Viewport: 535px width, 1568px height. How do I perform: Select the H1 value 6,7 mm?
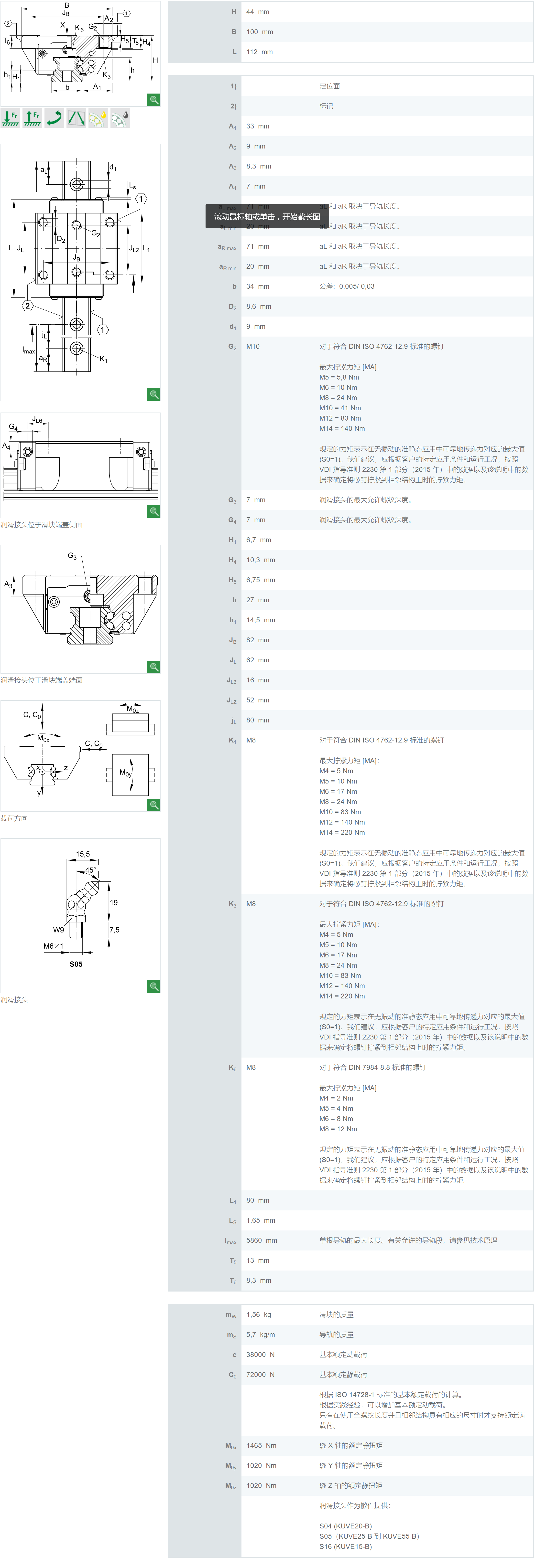tap(259, 540)
